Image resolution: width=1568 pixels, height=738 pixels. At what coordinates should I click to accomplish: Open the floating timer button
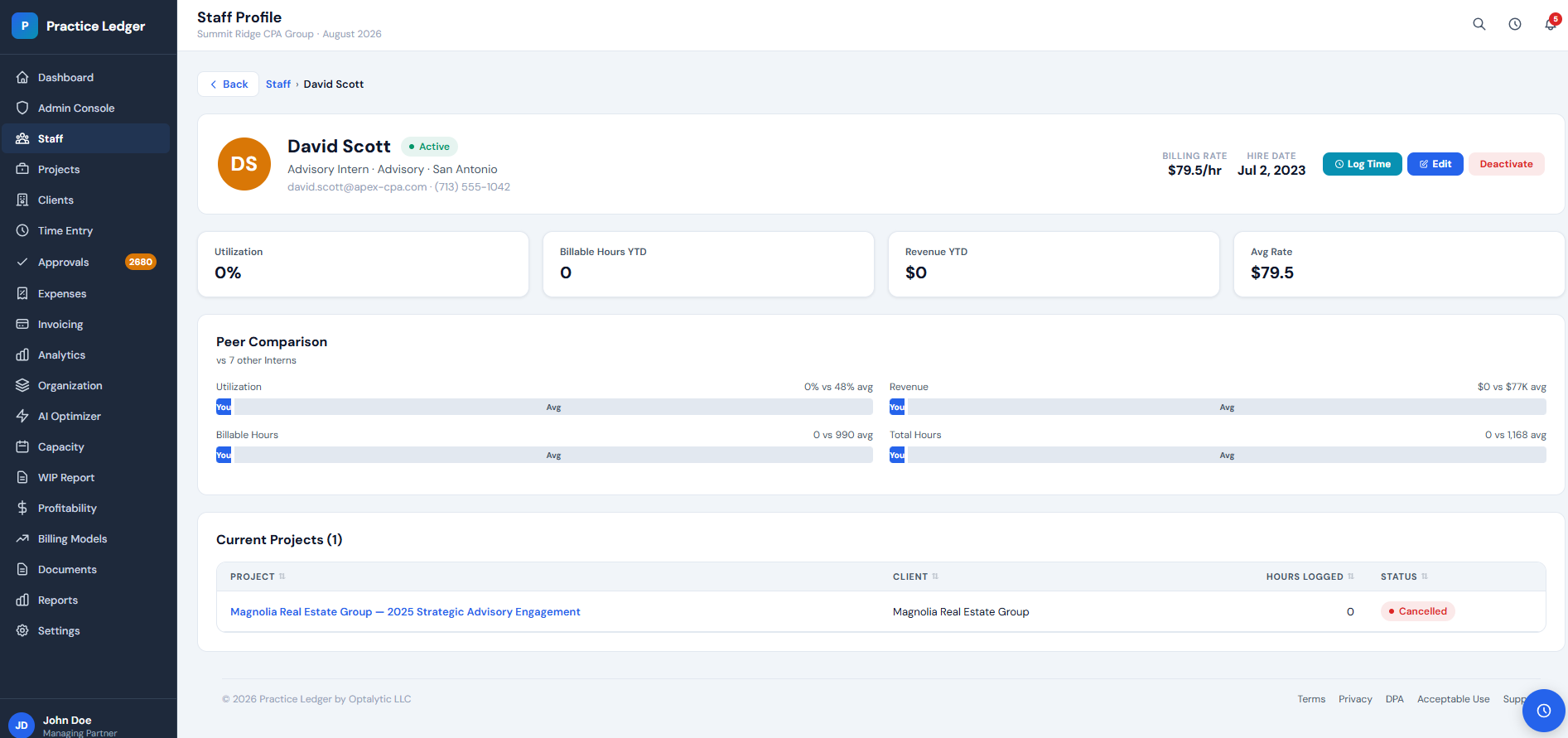(x=1544, y=711)
